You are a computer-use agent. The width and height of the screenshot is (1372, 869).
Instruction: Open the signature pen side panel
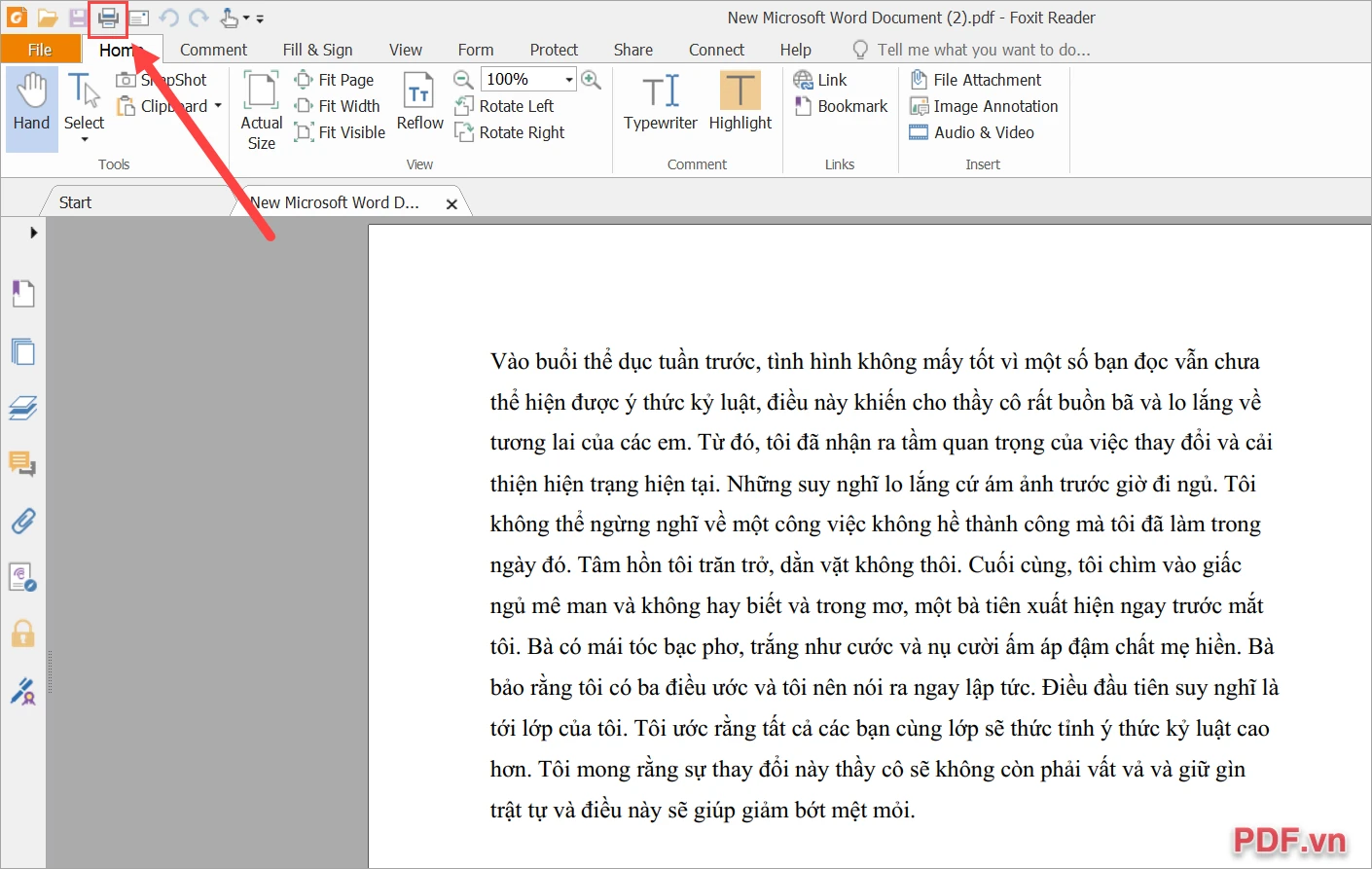point(23,692)
